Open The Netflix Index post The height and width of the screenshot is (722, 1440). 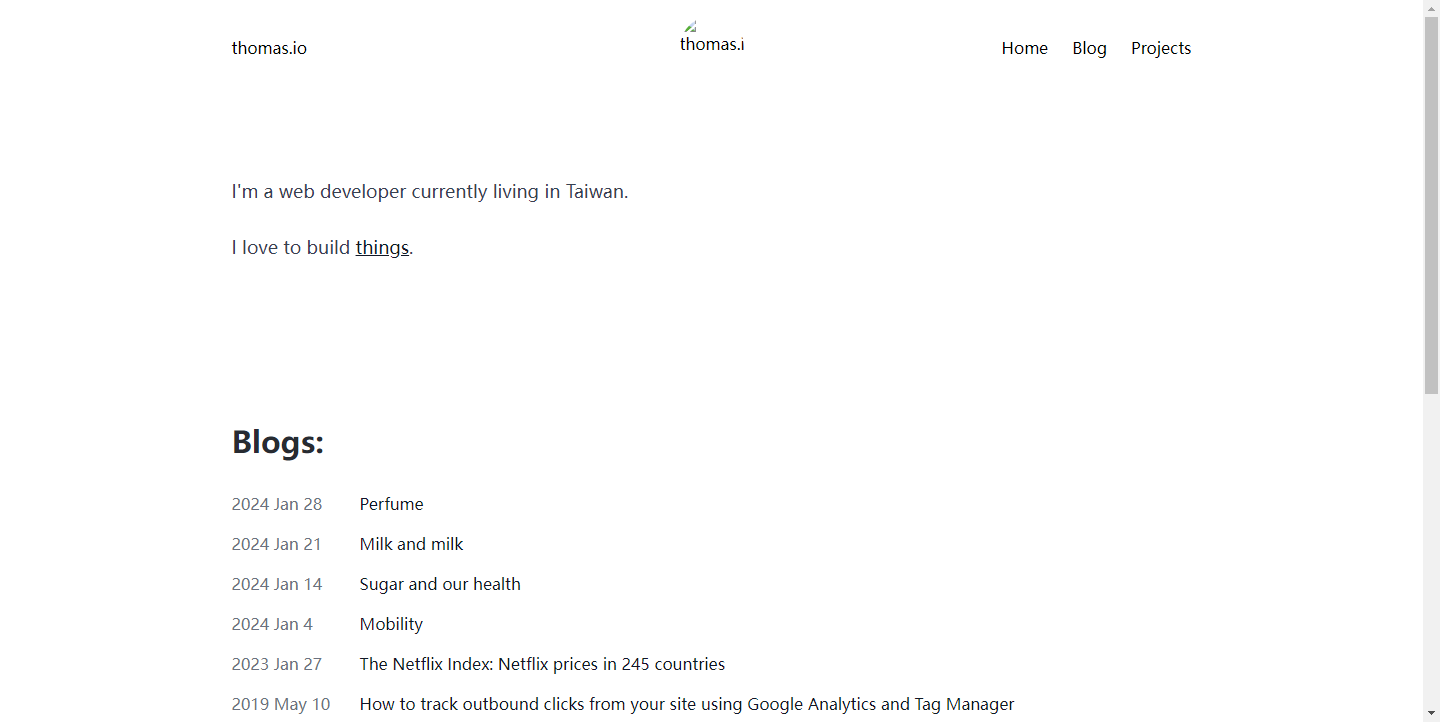542,664
